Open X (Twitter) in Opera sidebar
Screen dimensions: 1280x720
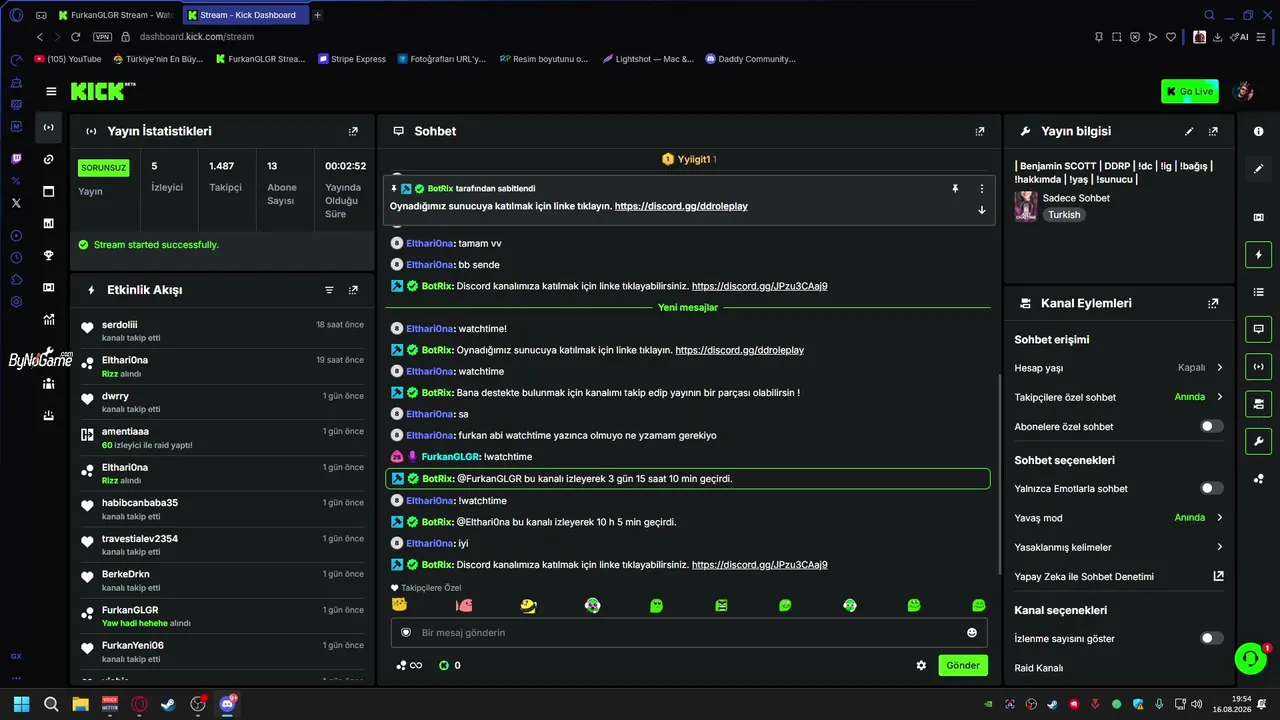(16, 203)
